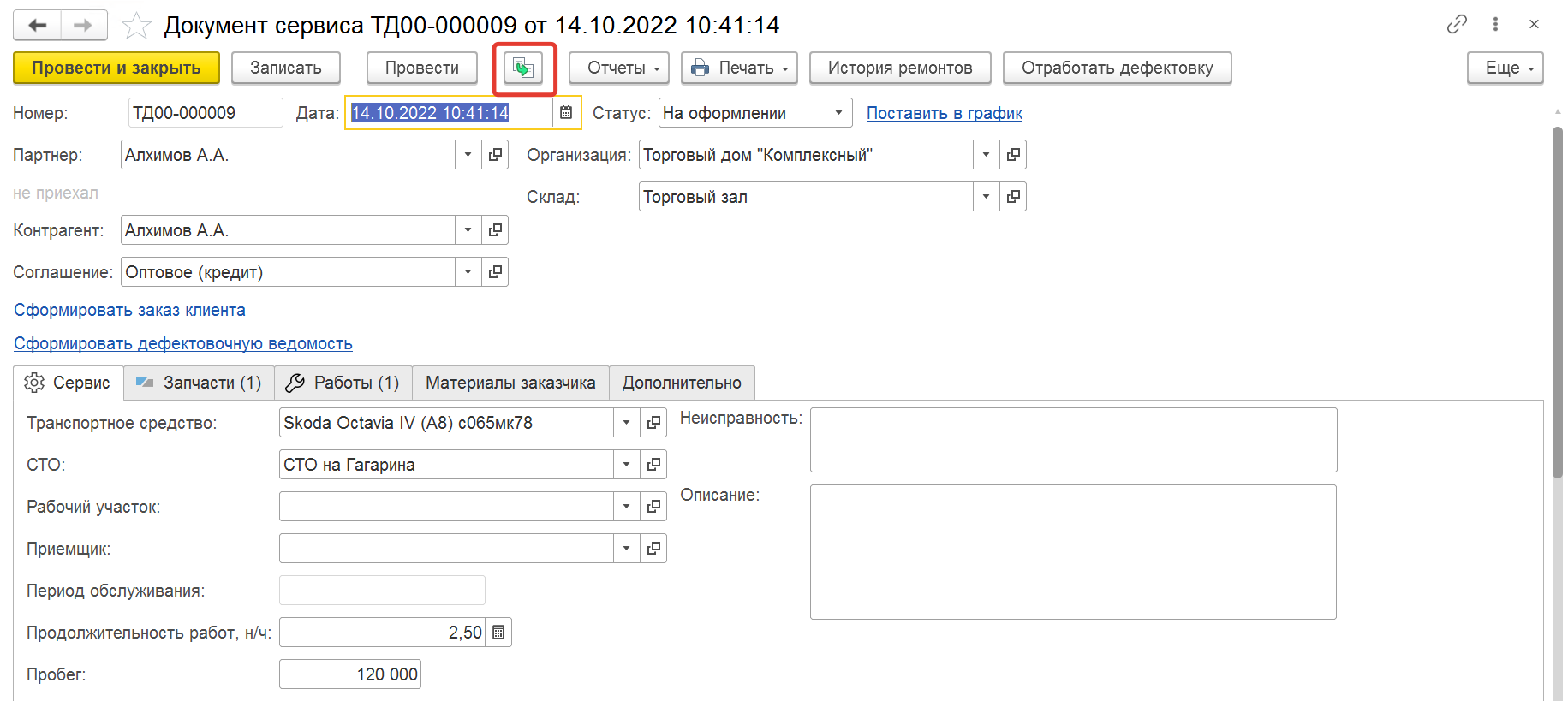Open Соглашение card with the open icon

pyautogui.click(x=495, y=272)
